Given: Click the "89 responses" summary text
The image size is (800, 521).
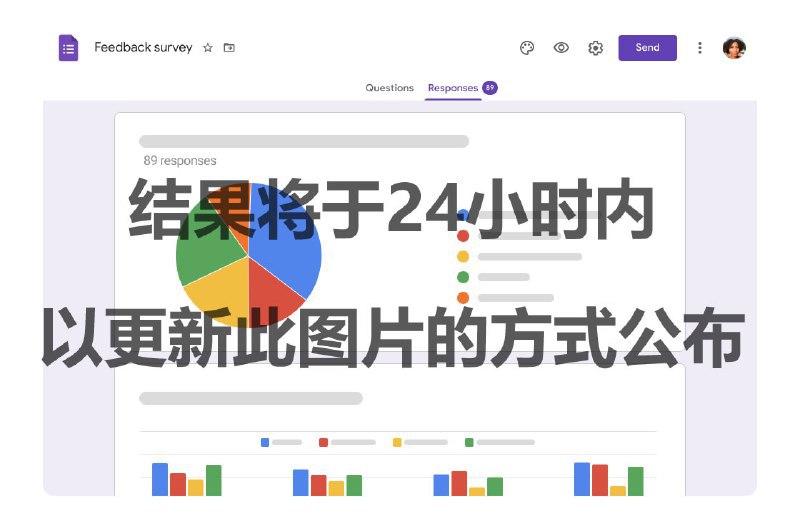Looking at the screenshot, I should (x=180, y=160).
